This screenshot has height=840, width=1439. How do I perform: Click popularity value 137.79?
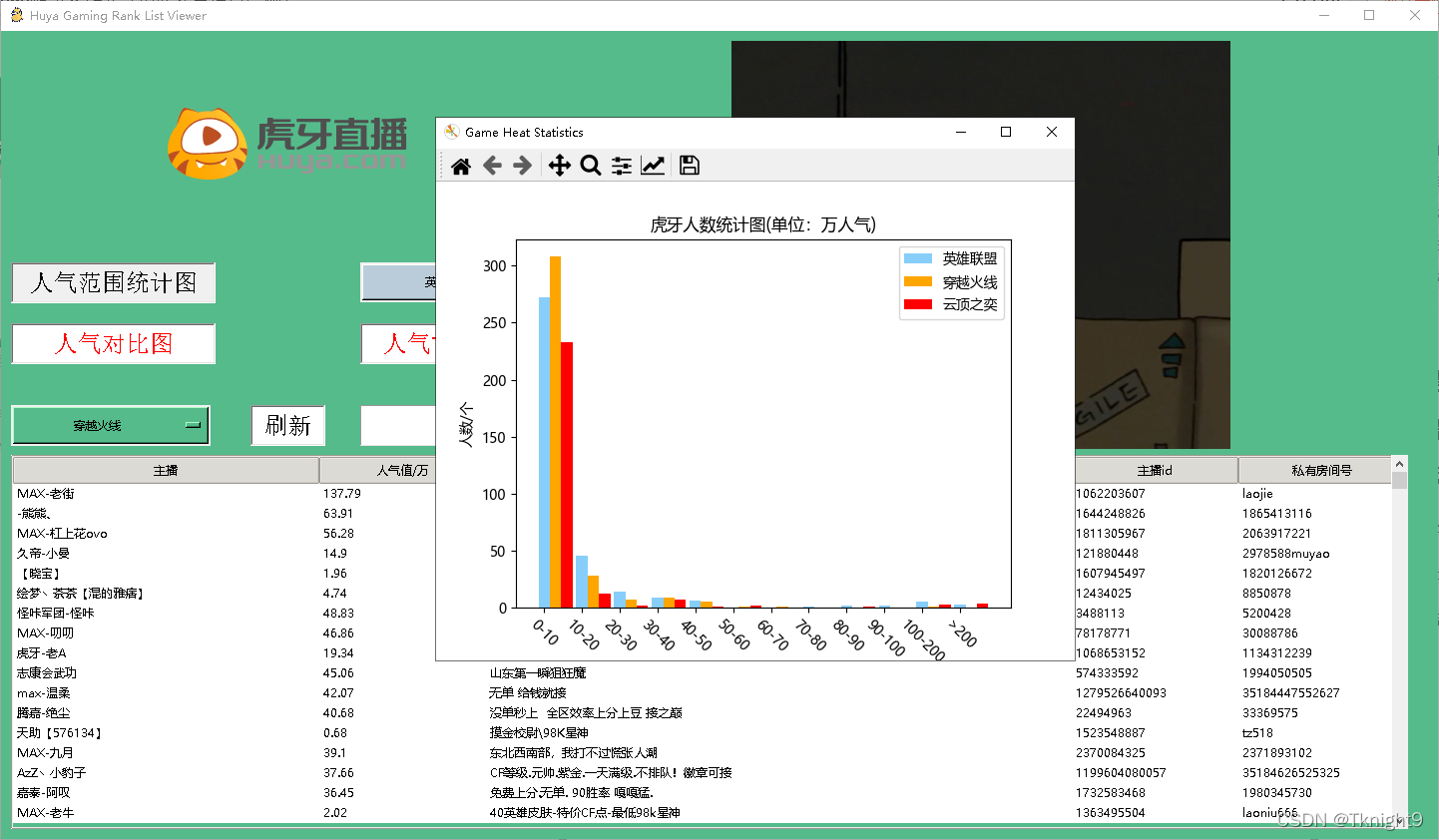click(x=342, y=494)
